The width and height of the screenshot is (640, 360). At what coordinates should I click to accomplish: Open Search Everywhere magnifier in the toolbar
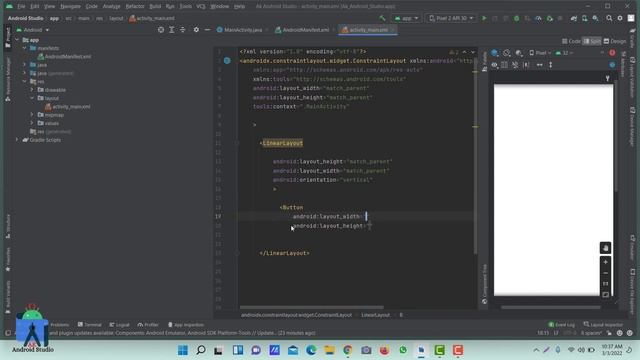coord(609,18)
